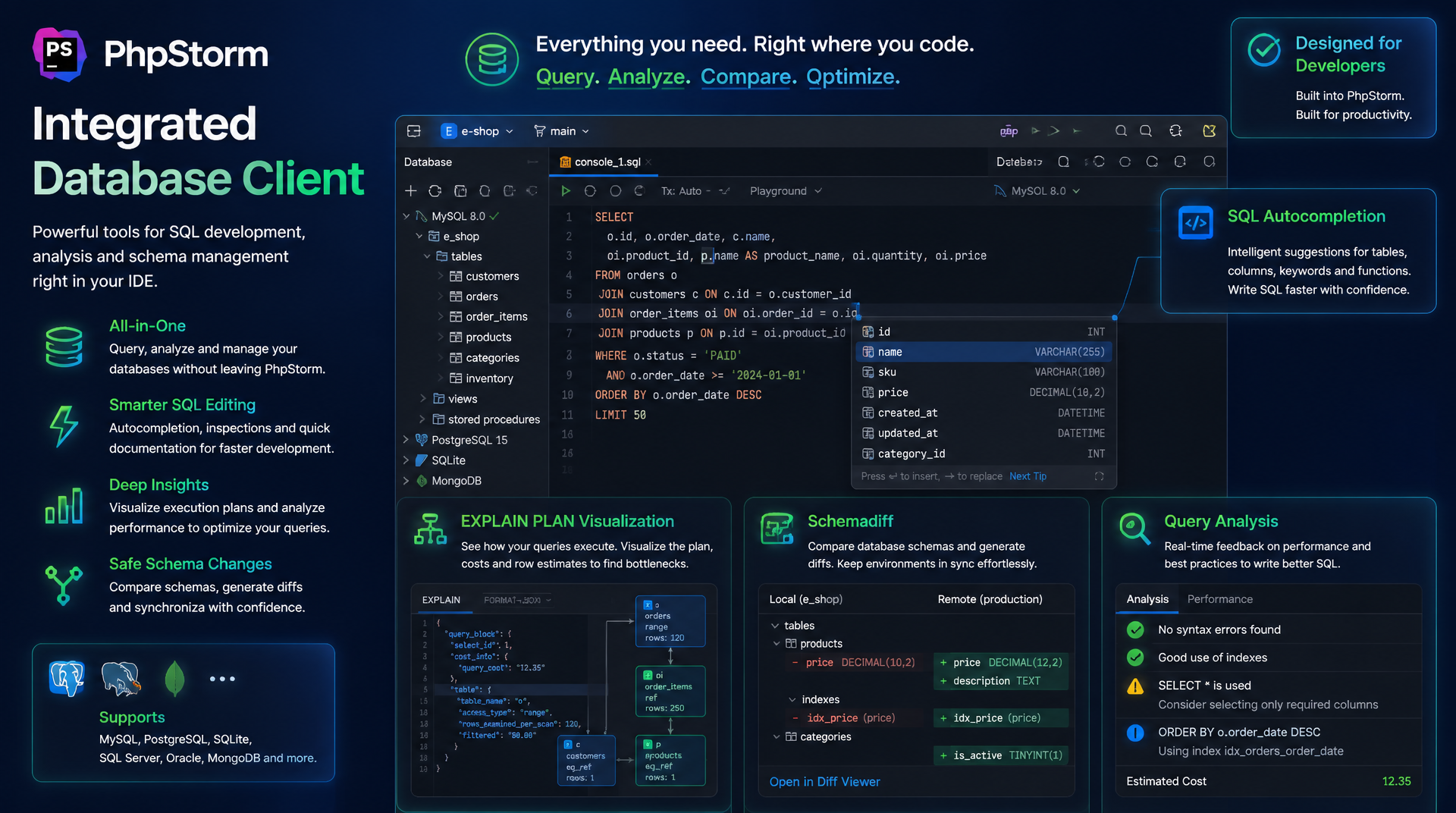Image resolution: width=1456 pixels, height=813 pixels.
Task: Click the bar chart icon beside Deep Insights
Action: click(64, 505)
